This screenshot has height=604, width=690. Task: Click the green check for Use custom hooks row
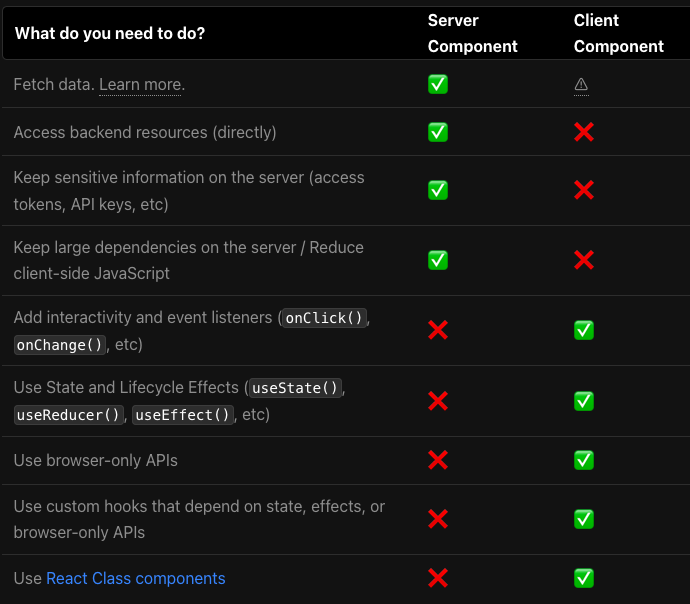[x=584, y=519]
